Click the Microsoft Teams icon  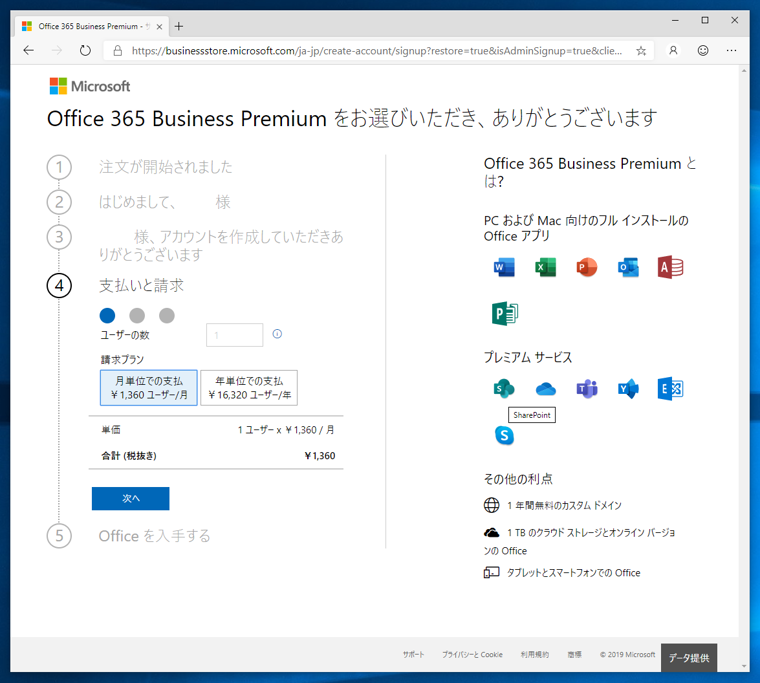pyautogui.click(x=586, y=389)
